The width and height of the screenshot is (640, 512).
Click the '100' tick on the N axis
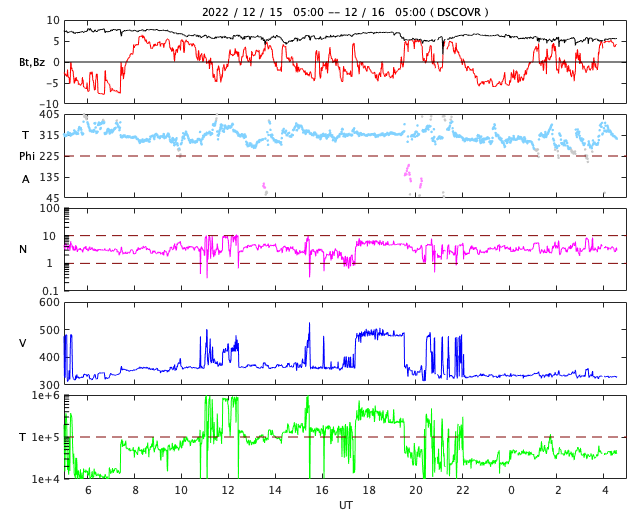(49, 208)
